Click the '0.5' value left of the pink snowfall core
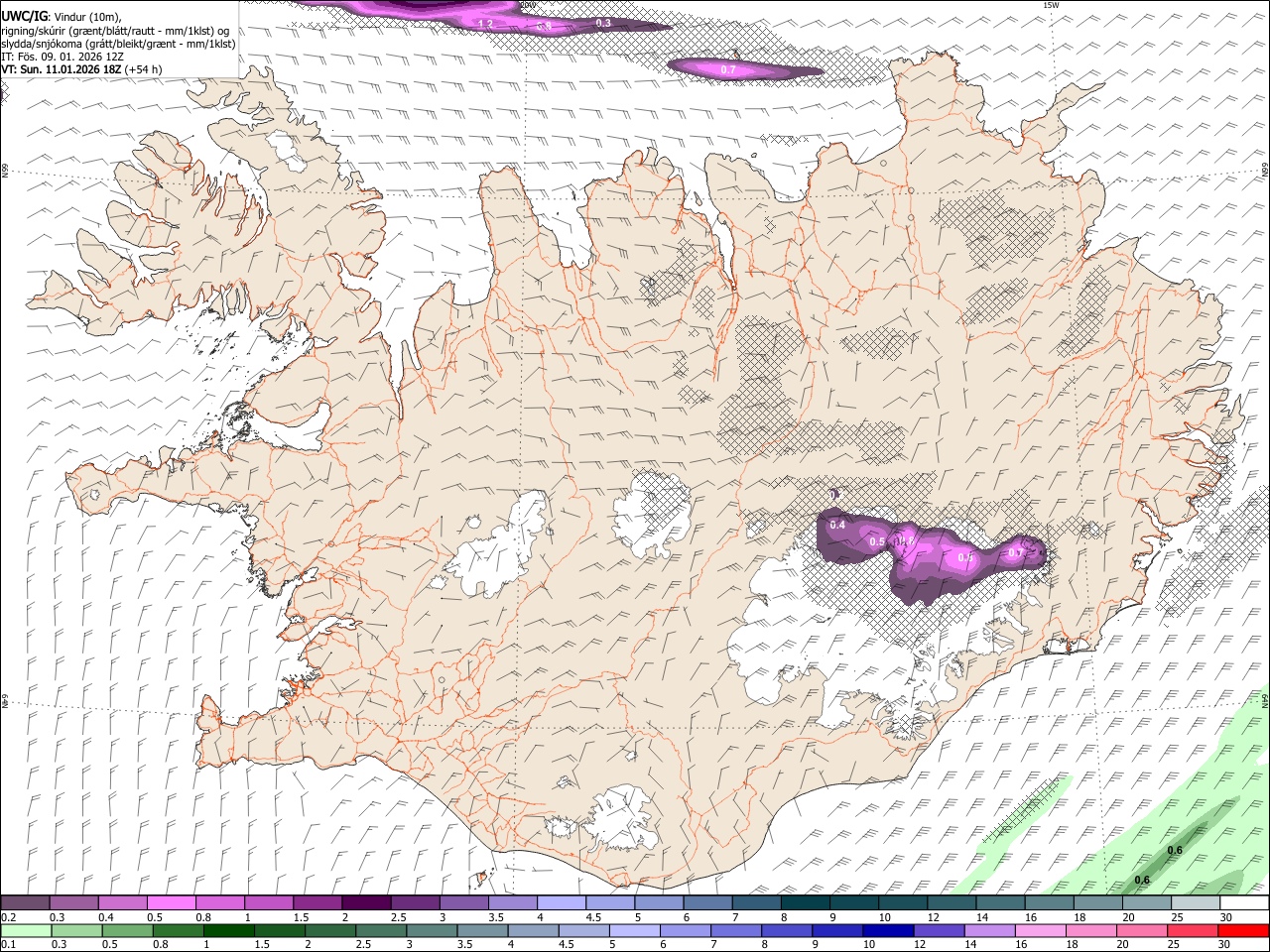The height and width of the screenshot is (952, 1270). (877, 541)
